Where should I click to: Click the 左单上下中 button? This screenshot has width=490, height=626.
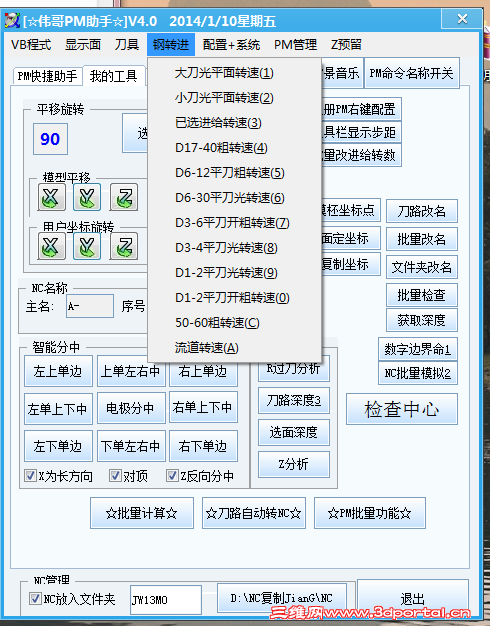tap(58, 409)
